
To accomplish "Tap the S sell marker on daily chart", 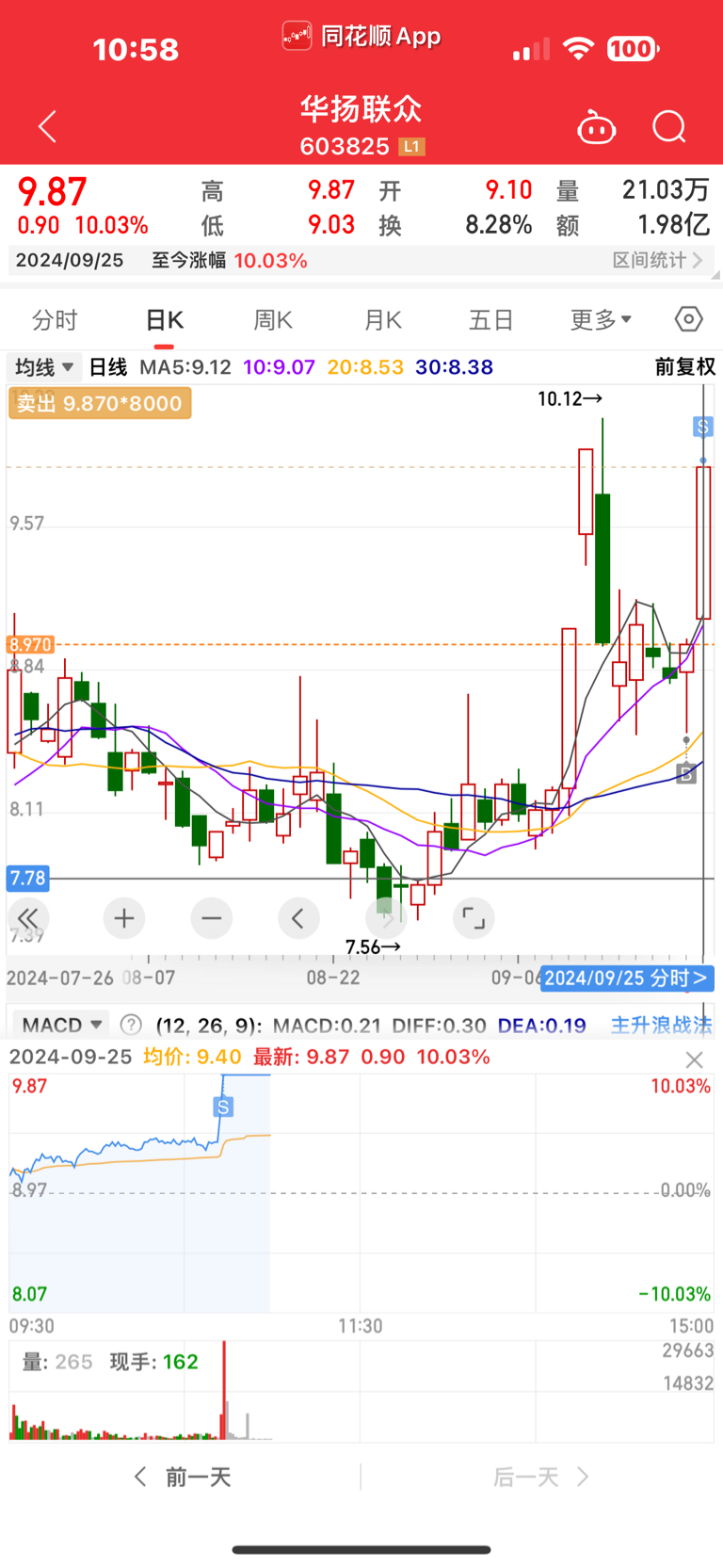I will tap(702, 427).
